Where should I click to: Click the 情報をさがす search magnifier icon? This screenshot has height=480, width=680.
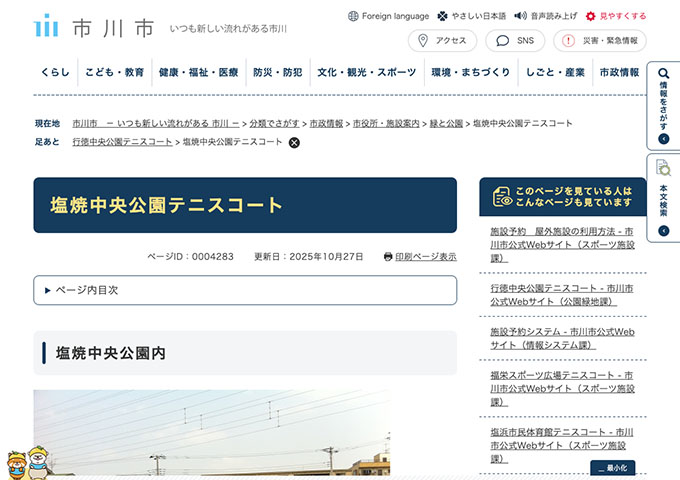click(664, 73)
